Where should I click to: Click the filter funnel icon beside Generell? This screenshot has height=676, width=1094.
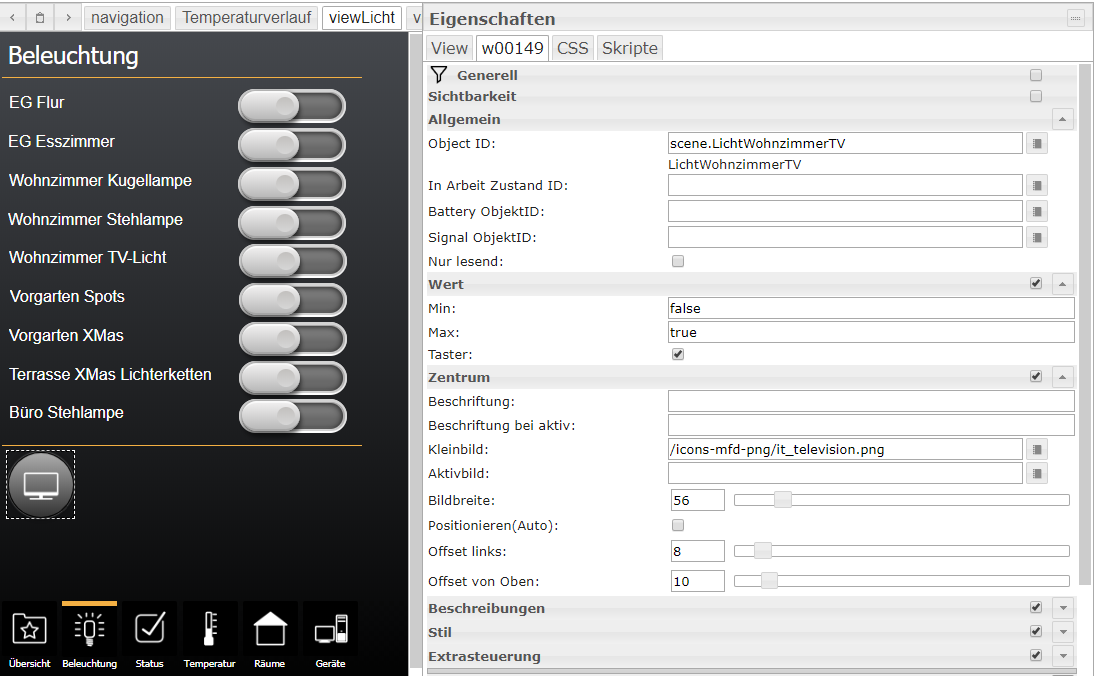point(438,75)
